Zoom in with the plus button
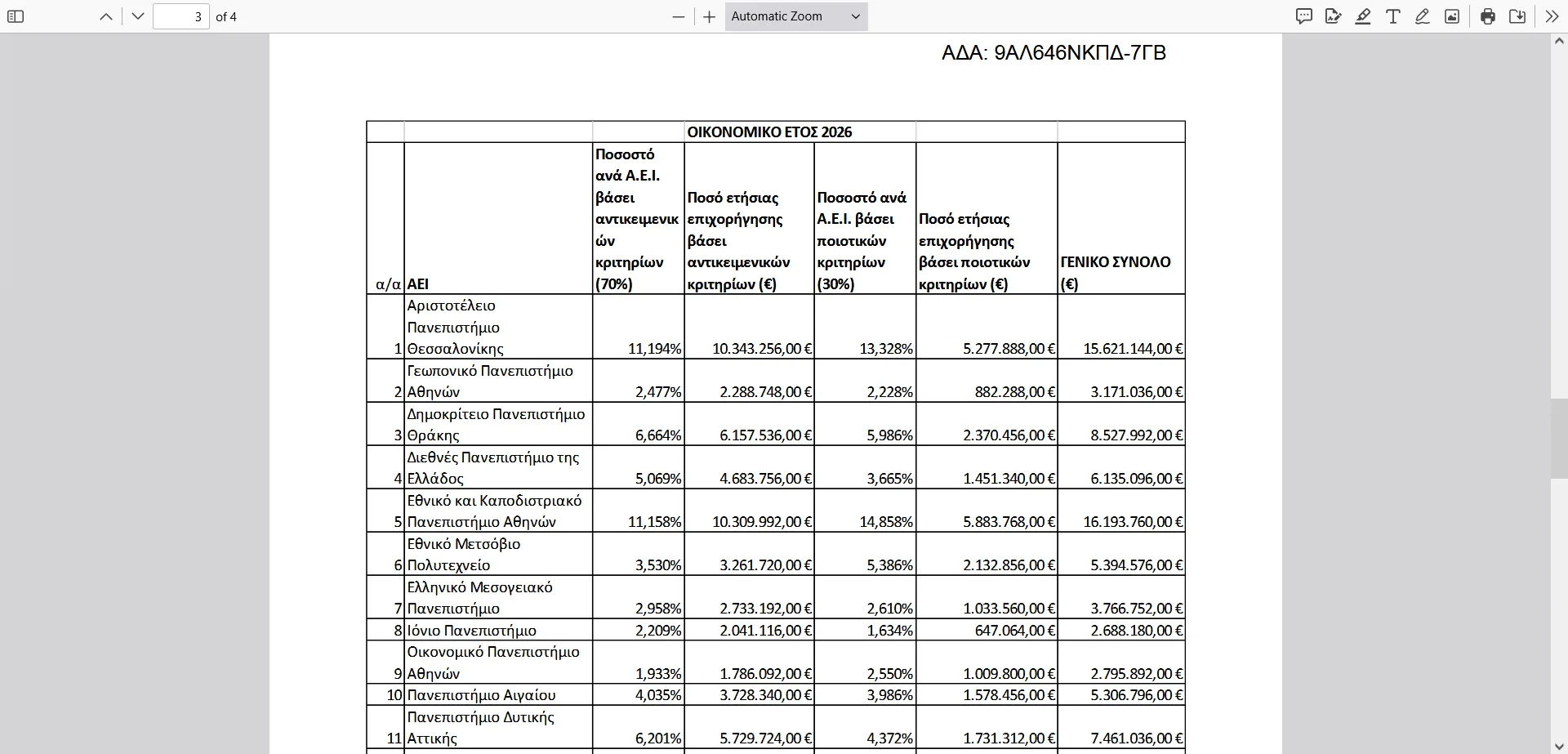This screenshot has width=1568, height=754. (709, 16)
